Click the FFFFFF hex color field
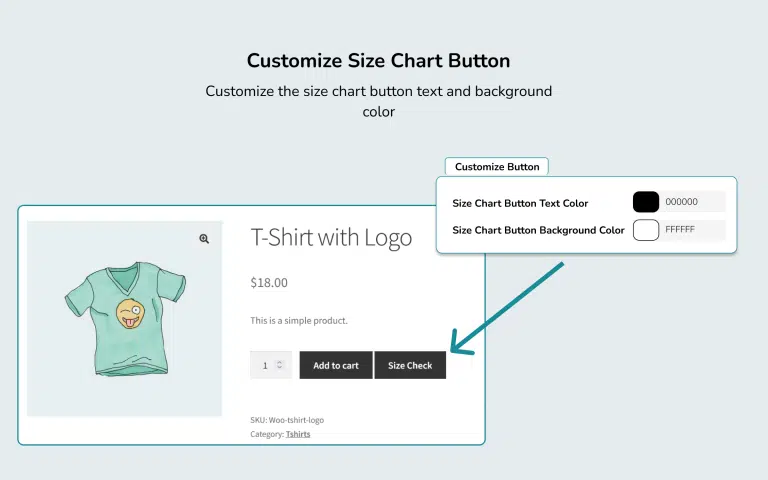The image size is (768, 480). (x=692, y=230)
